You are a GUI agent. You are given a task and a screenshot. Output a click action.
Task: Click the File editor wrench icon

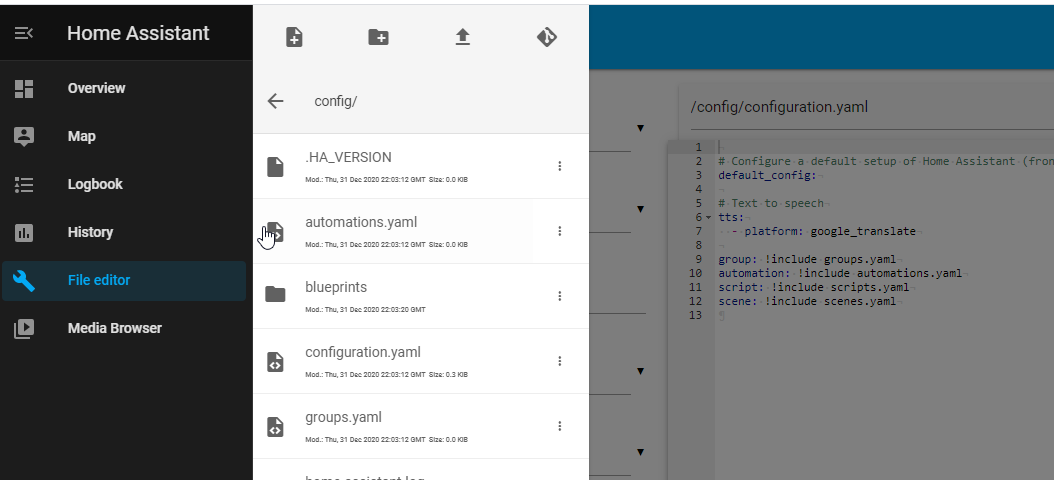[x=24, y=280]
